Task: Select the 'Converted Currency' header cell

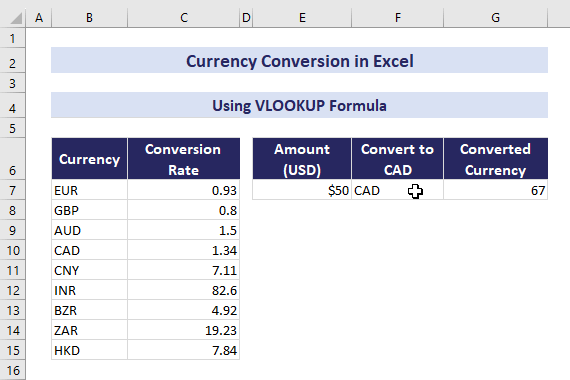Action: 495,159
